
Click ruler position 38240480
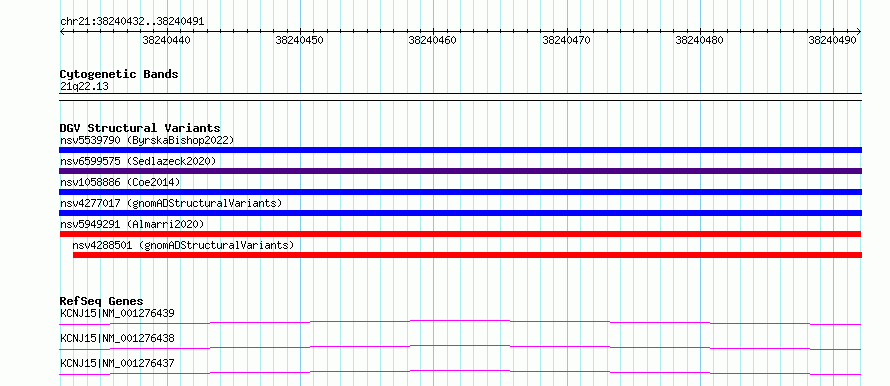click(x=699, y=40)
